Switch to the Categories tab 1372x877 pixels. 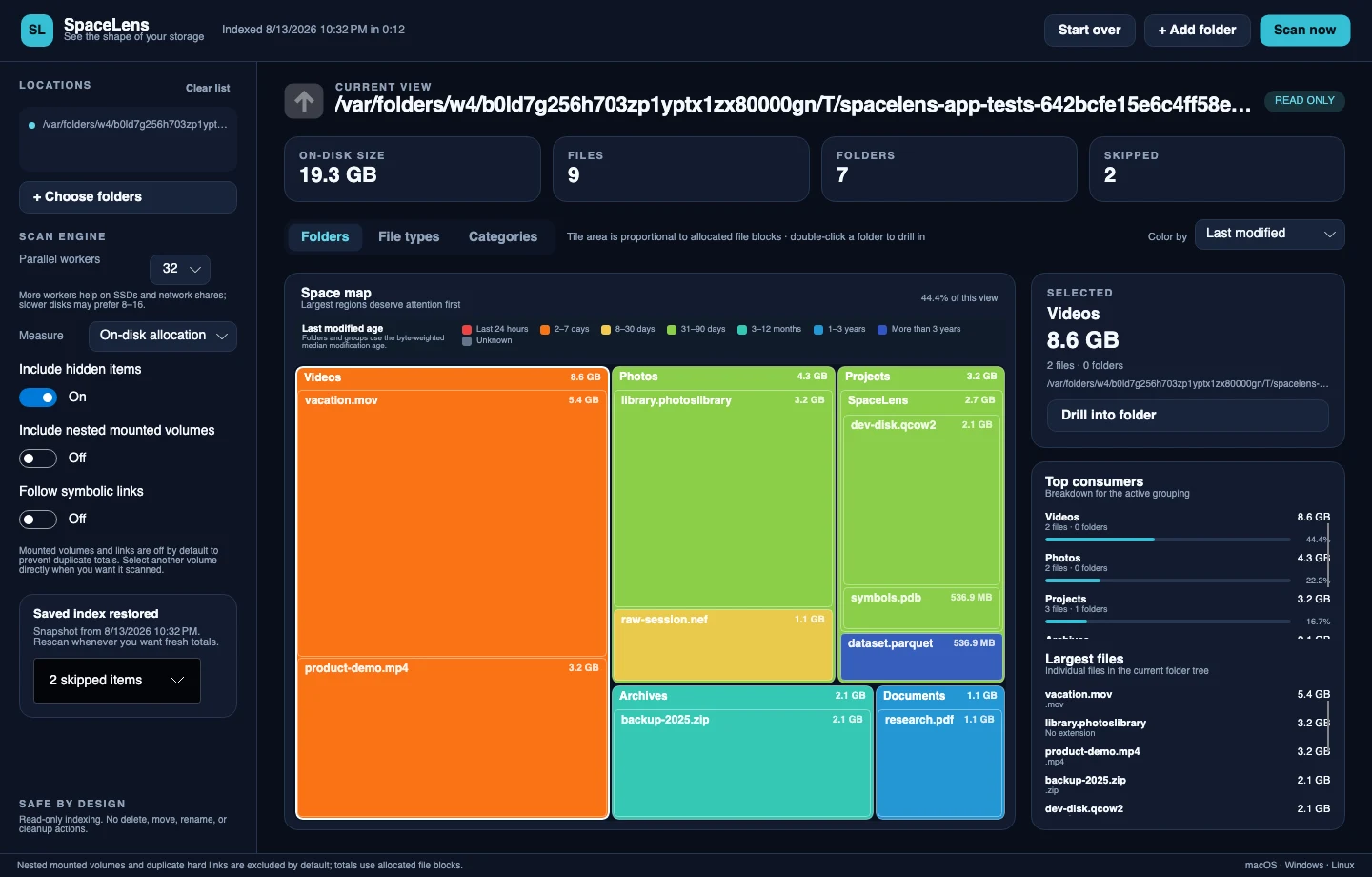point(503,237)
